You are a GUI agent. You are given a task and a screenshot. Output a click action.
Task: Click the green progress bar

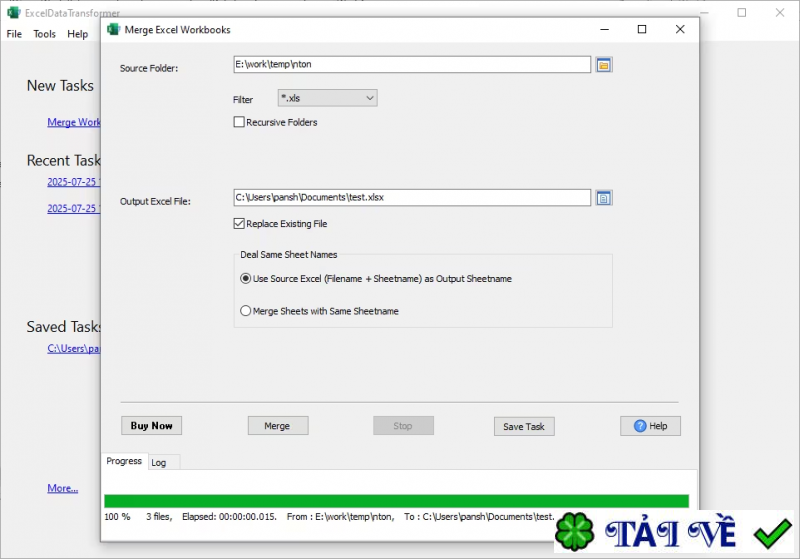[x=396, y=501]
